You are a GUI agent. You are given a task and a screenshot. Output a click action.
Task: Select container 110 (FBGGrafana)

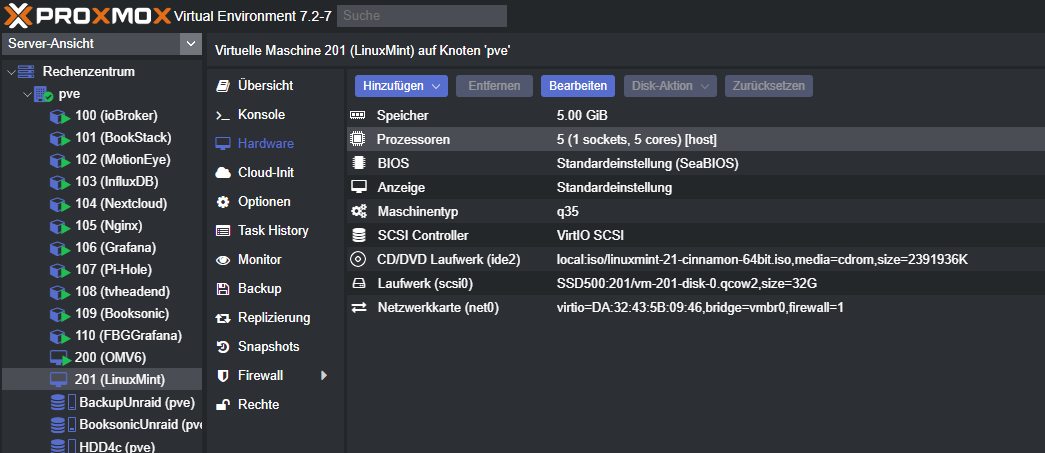128,335
